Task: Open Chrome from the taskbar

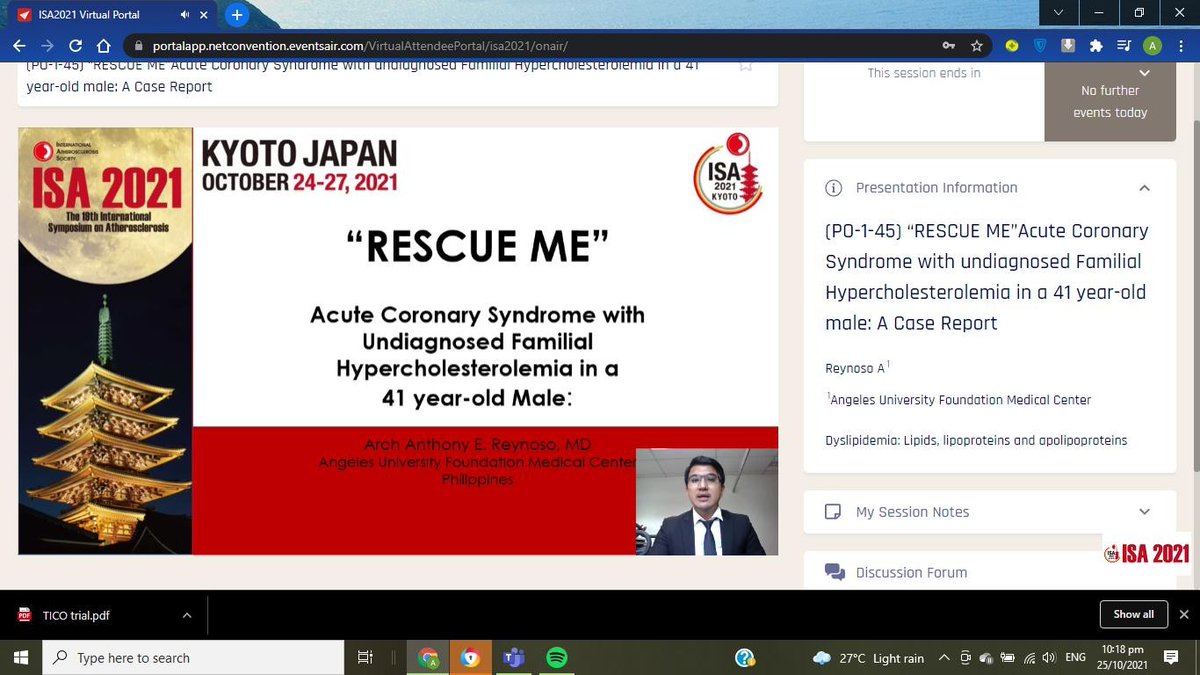Action: pos(428,658)
